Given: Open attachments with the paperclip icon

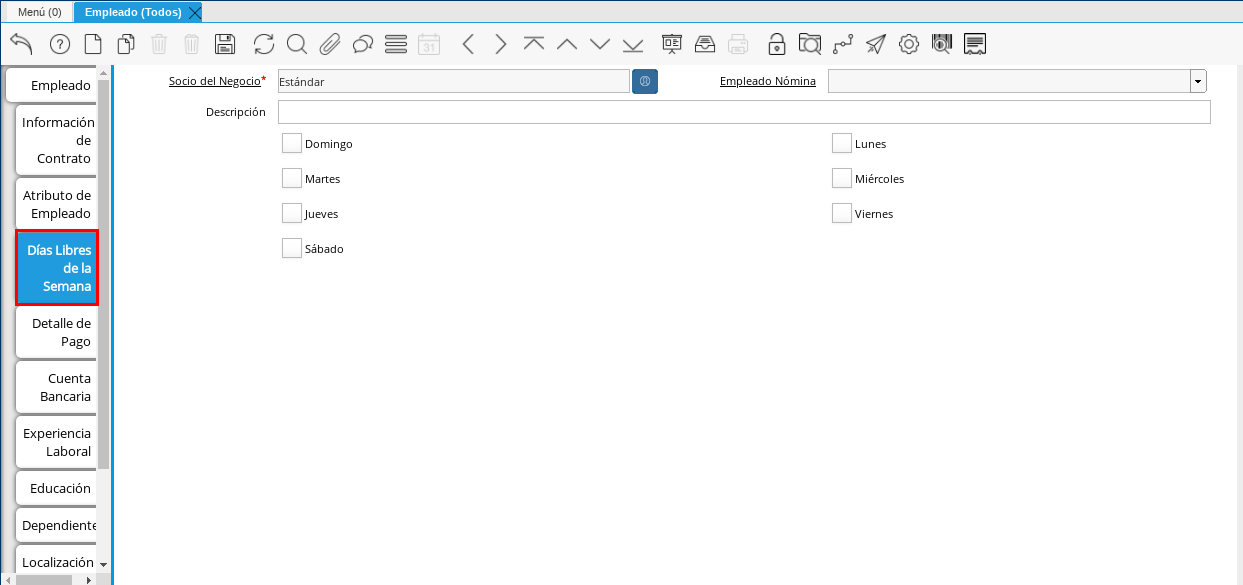Looking at the screenshot, I should pyautogui.click(x=330, y=44).
